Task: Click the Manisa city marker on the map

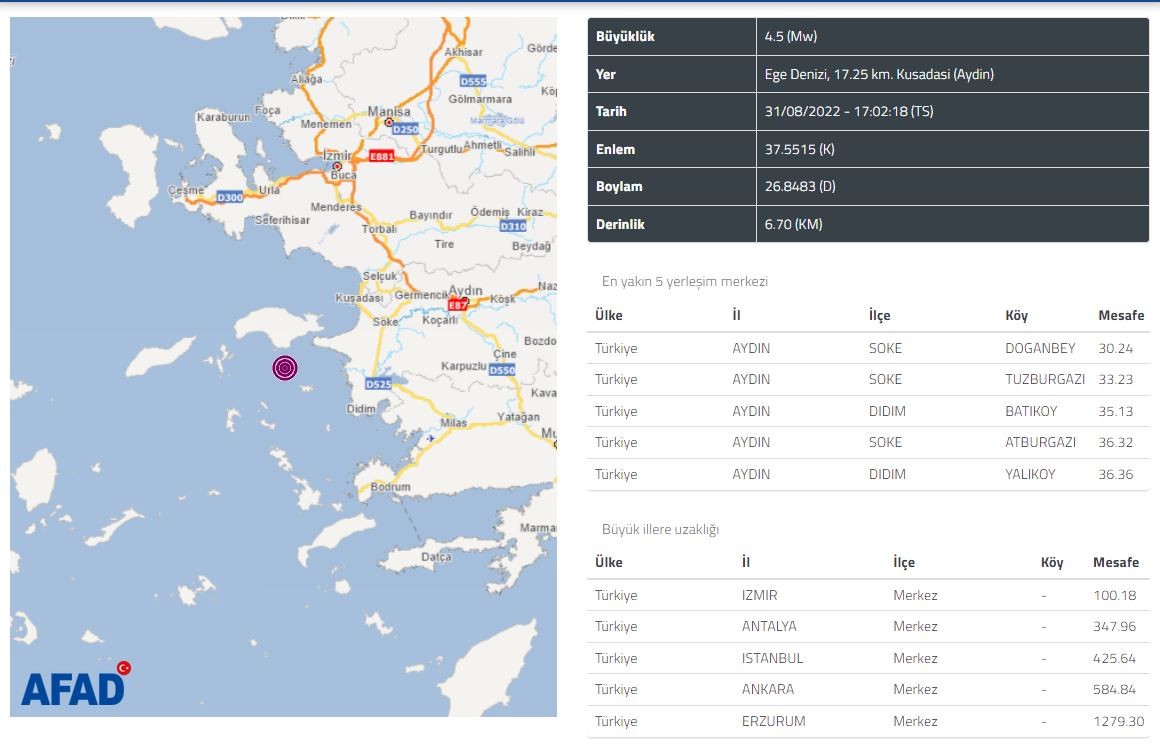Action: (389, 122)
